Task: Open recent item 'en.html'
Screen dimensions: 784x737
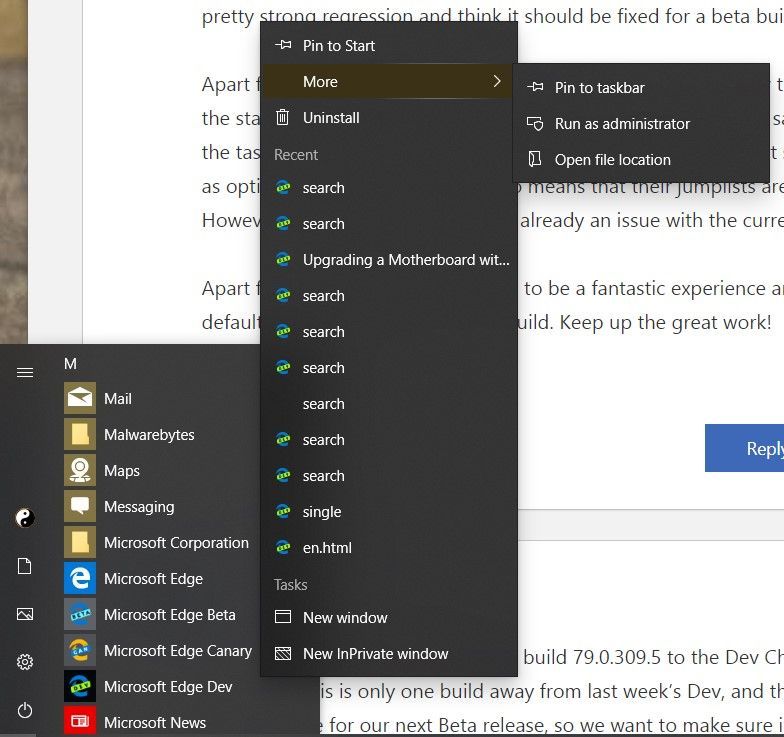Action: point(388,548)
